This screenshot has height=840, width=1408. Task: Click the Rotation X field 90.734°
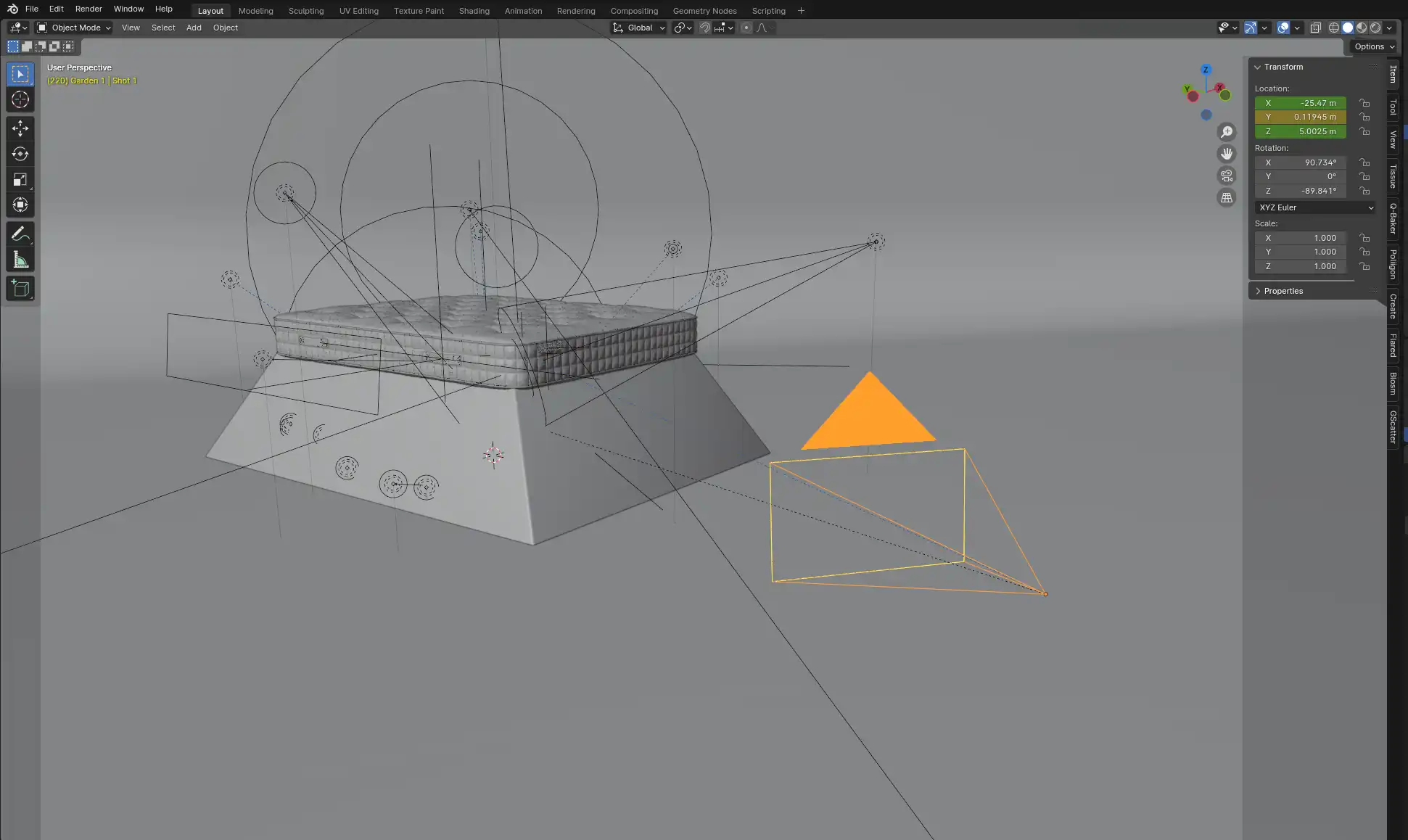1301,162
